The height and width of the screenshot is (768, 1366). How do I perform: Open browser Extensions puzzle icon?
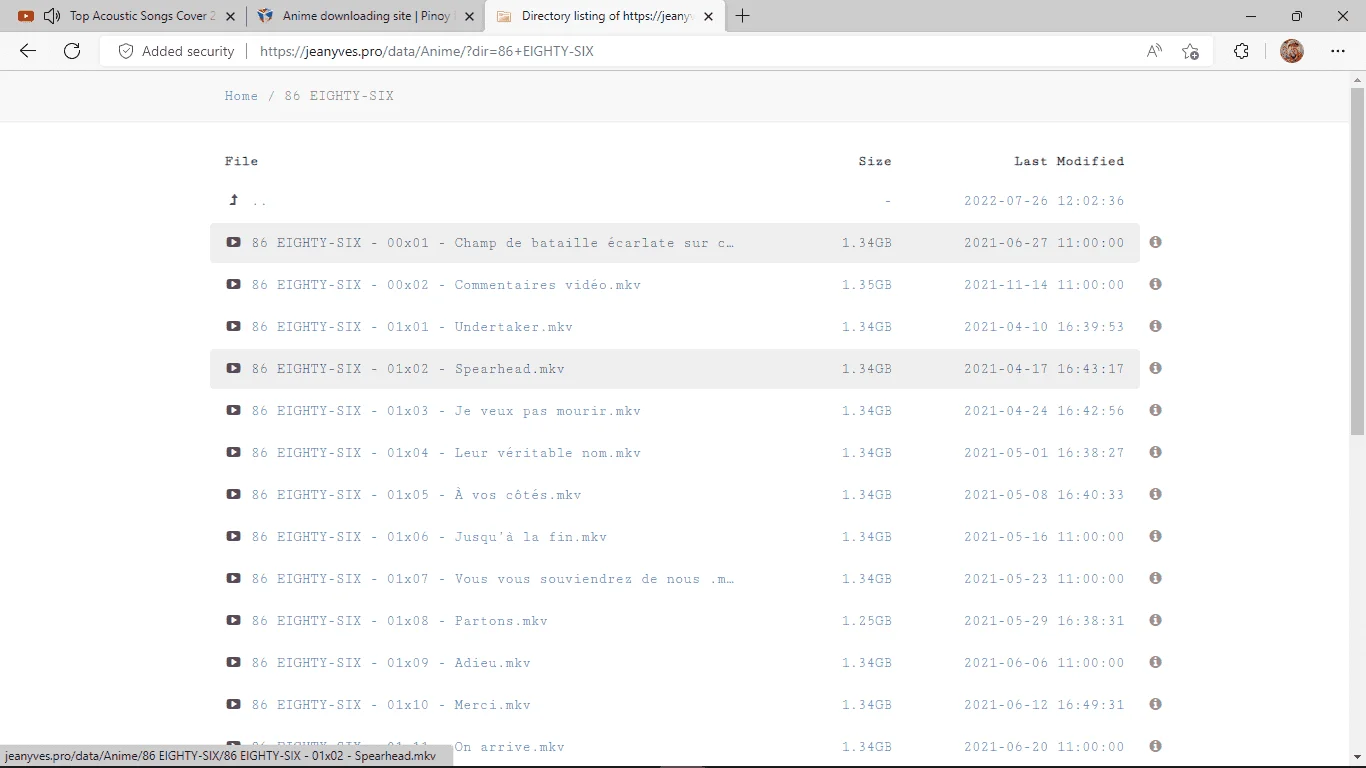tap(1241, 51)
